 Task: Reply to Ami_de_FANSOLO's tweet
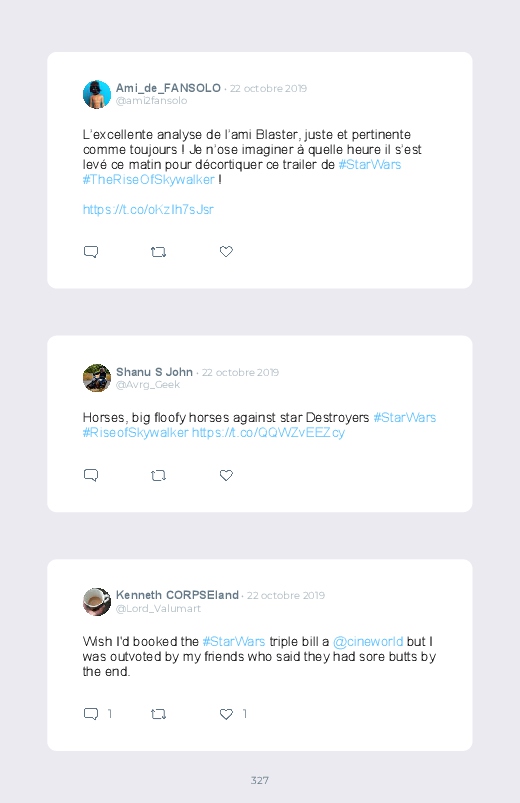click(x=91, y=252)
